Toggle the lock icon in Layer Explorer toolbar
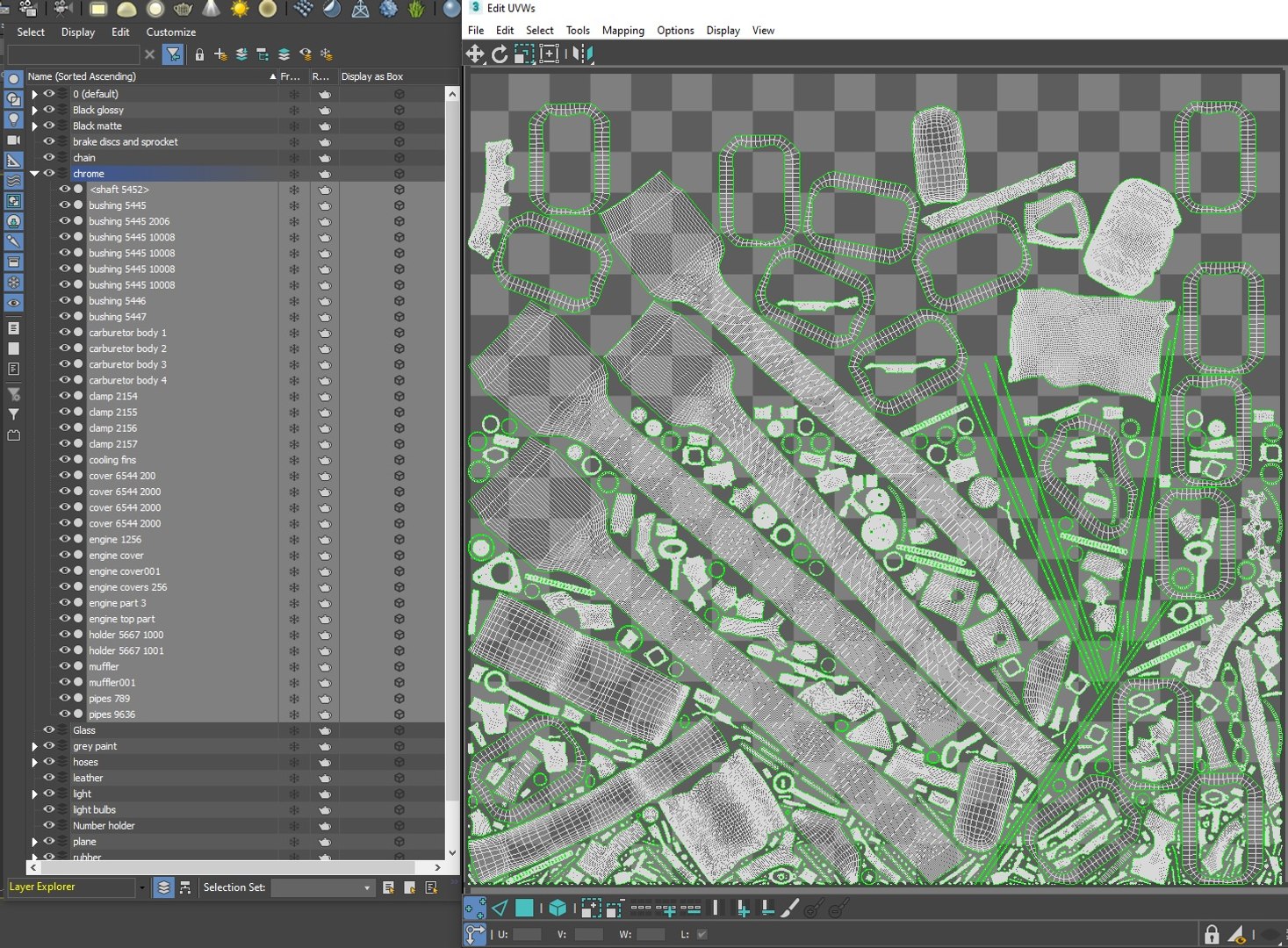 [x=199, y=54]
